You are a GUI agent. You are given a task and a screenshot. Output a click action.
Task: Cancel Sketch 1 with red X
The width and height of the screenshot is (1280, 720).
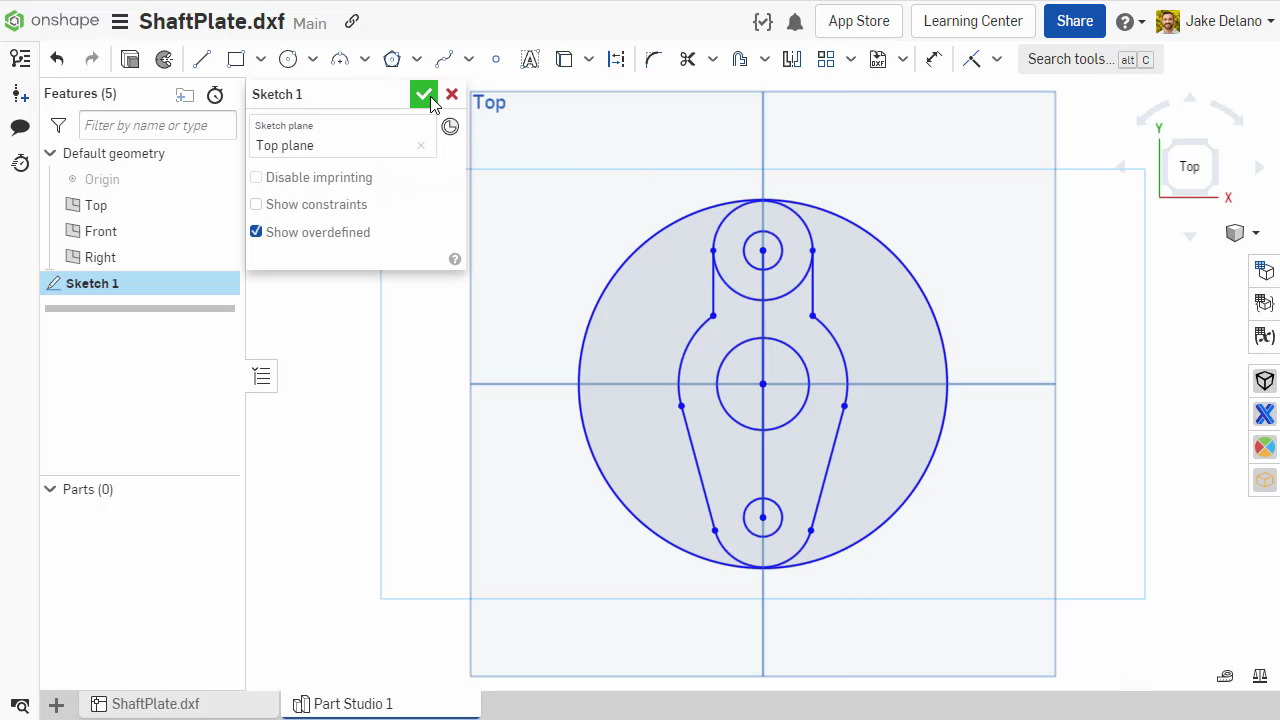(452, 94)
